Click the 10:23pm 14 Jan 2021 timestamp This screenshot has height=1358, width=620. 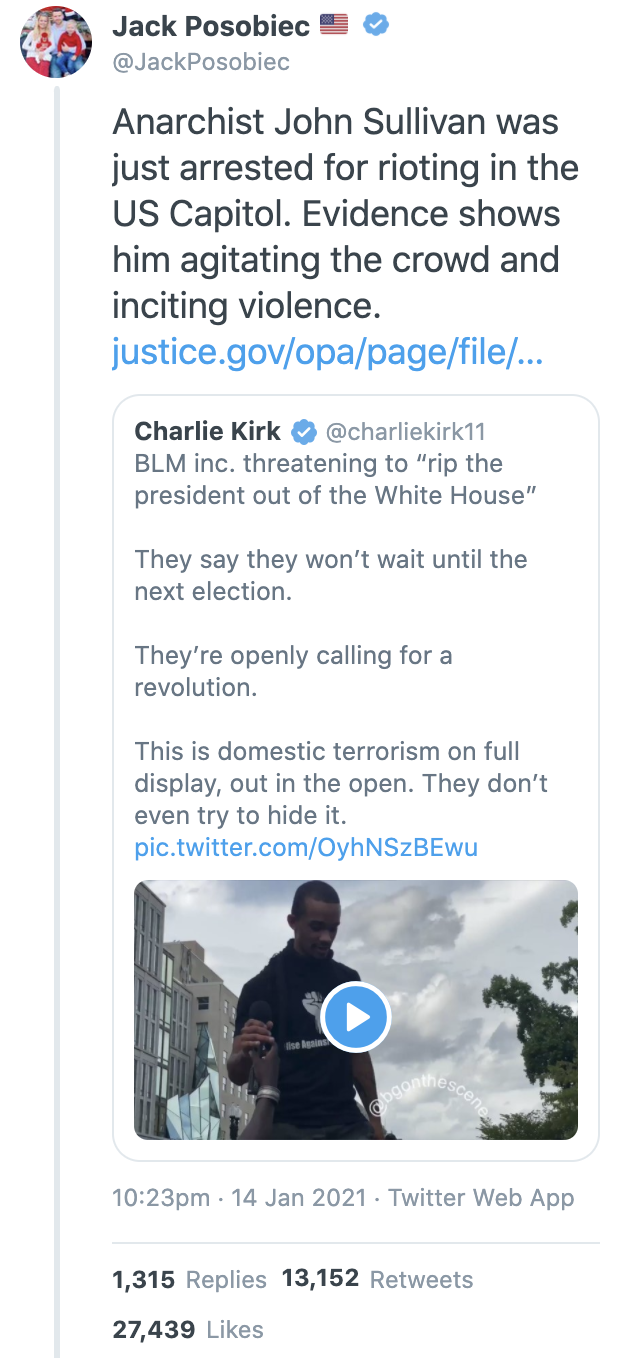coord(239,1197)
